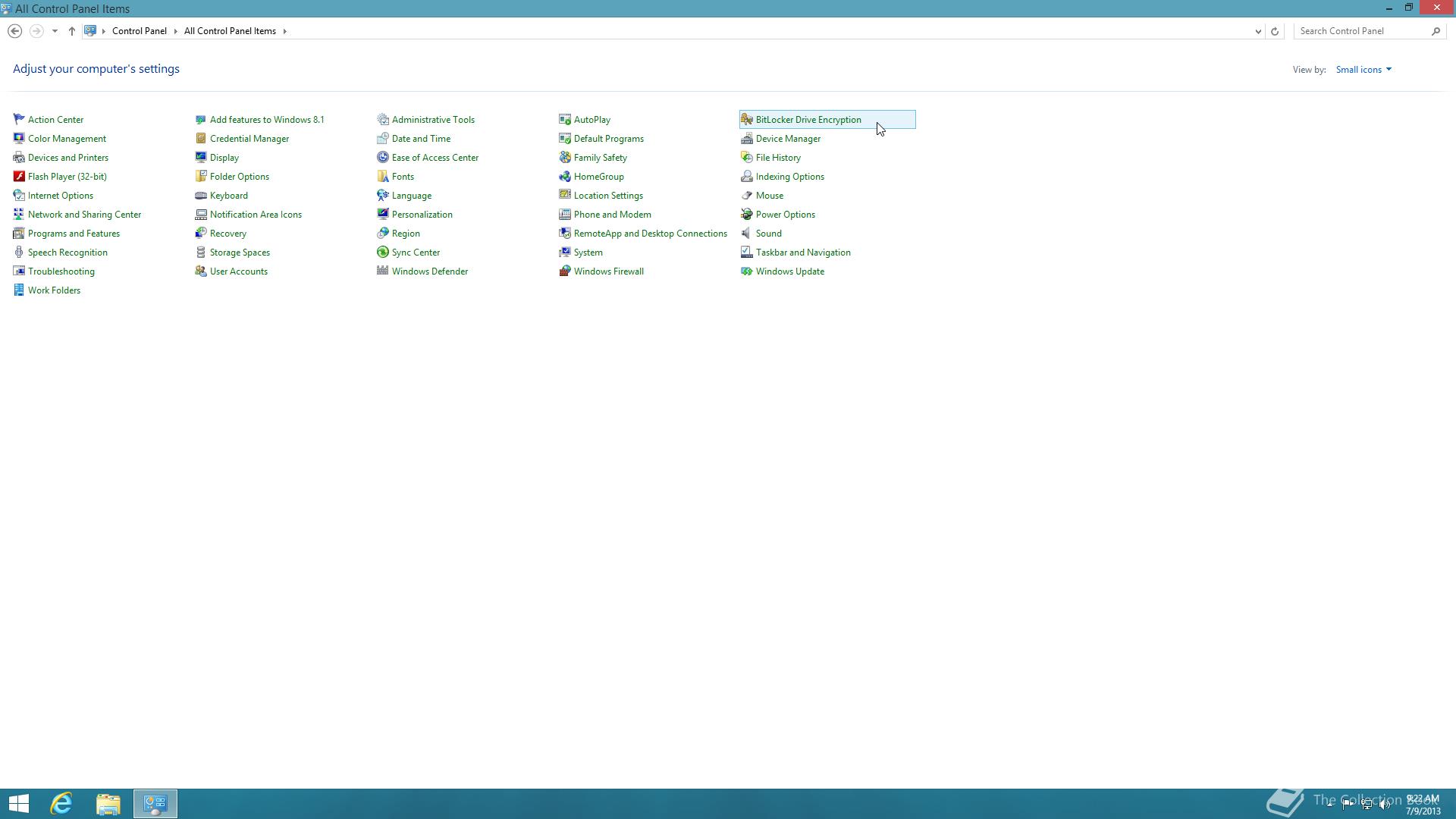This screenshot has height=819, width=1456.
Task: Click the red Flash Player icon
Action: (19, 176)
